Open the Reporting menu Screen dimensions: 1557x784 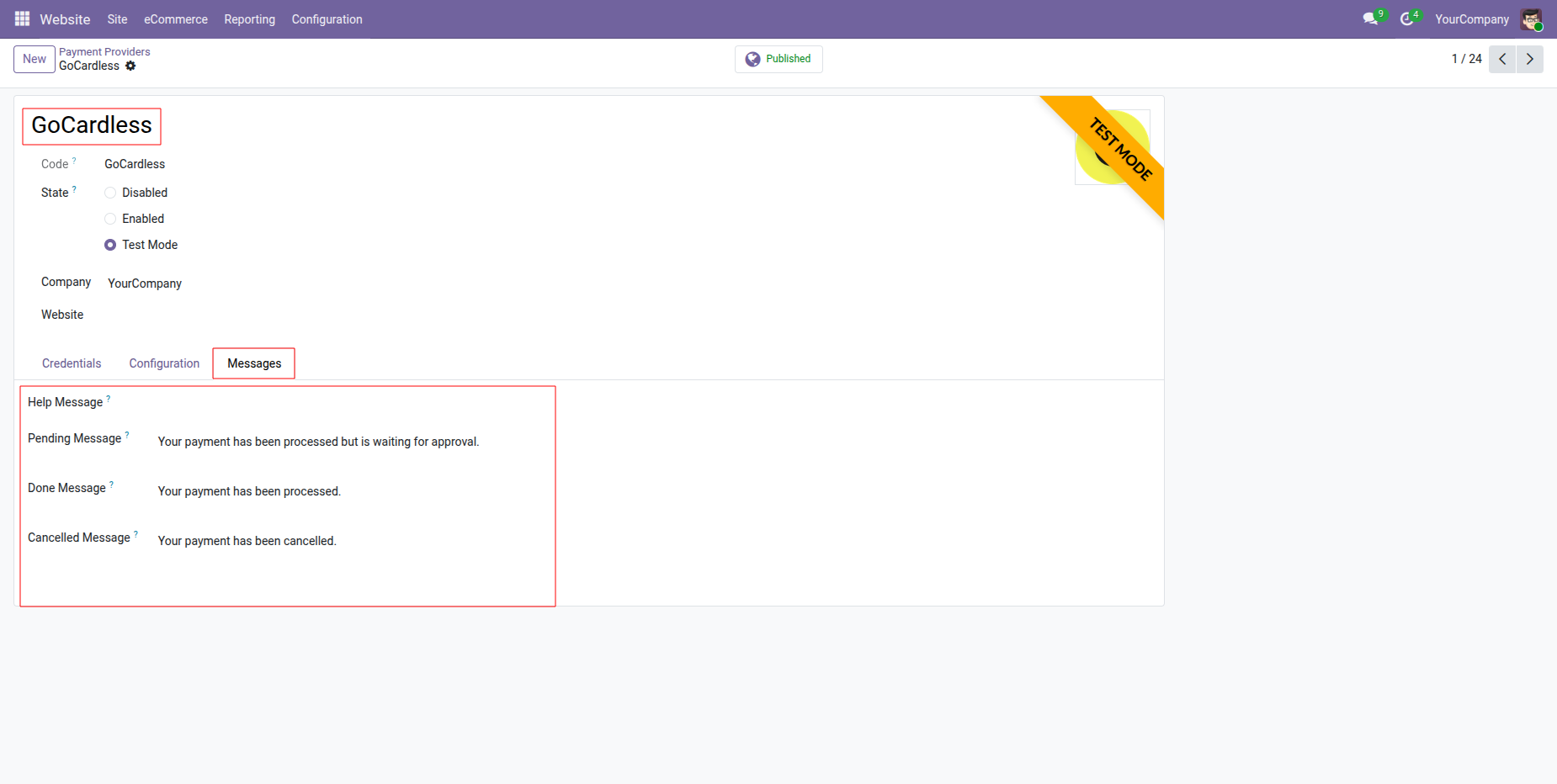point(249,19)
